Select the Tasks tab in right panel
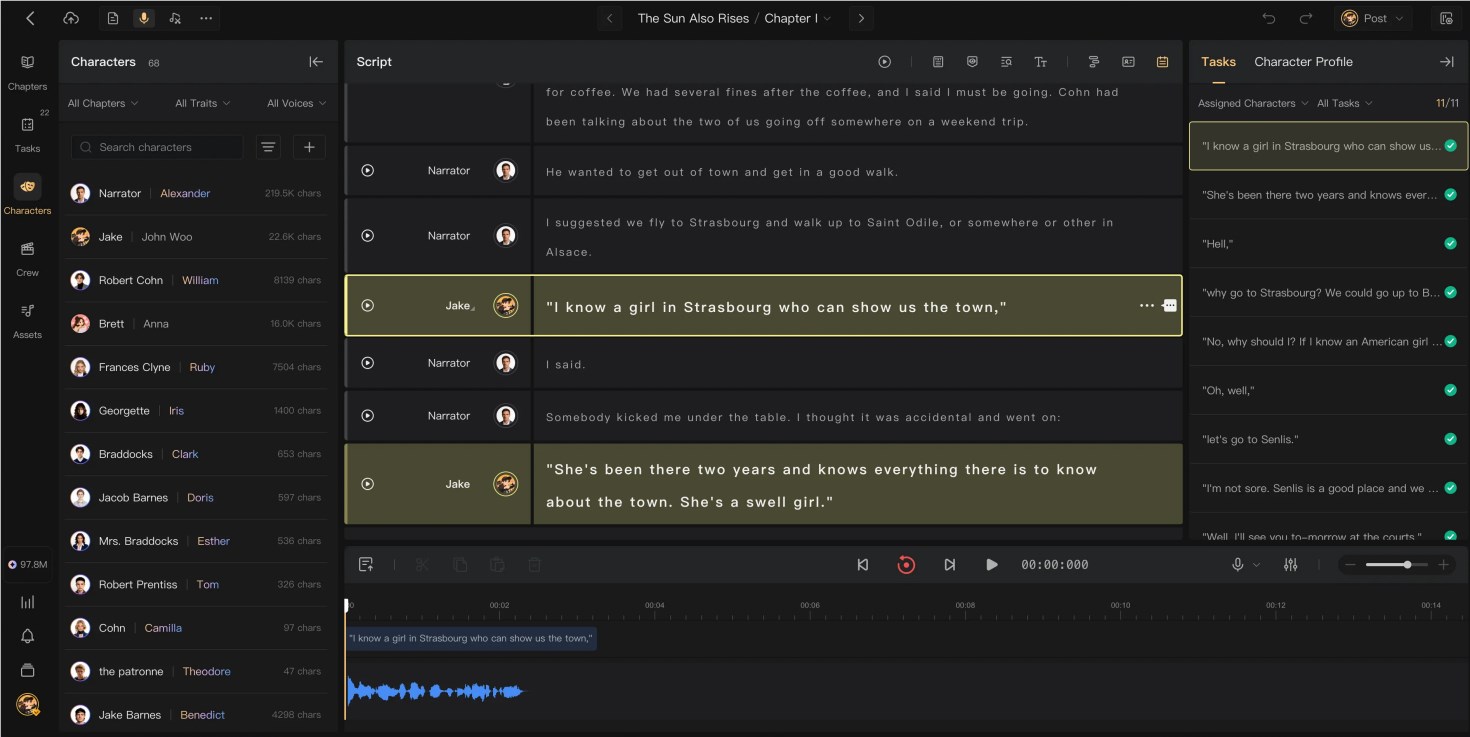 coord(1218,62)
